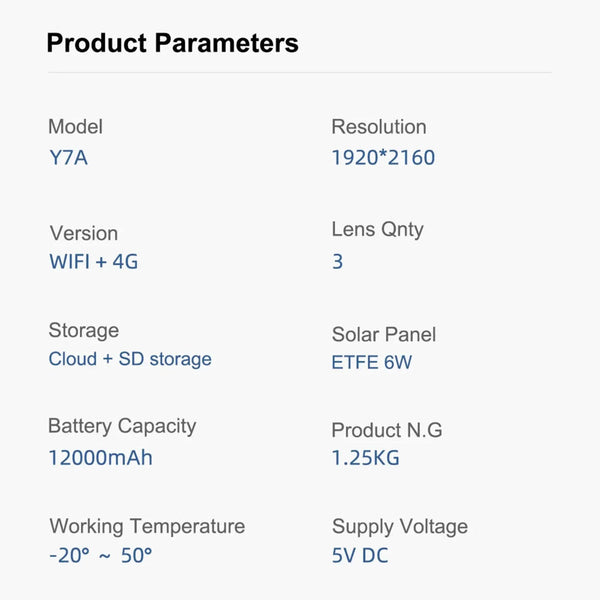Select the 1920*2160 resolution value
The width and height of the screenshot is (600, 600).
(x=383, y=157)
